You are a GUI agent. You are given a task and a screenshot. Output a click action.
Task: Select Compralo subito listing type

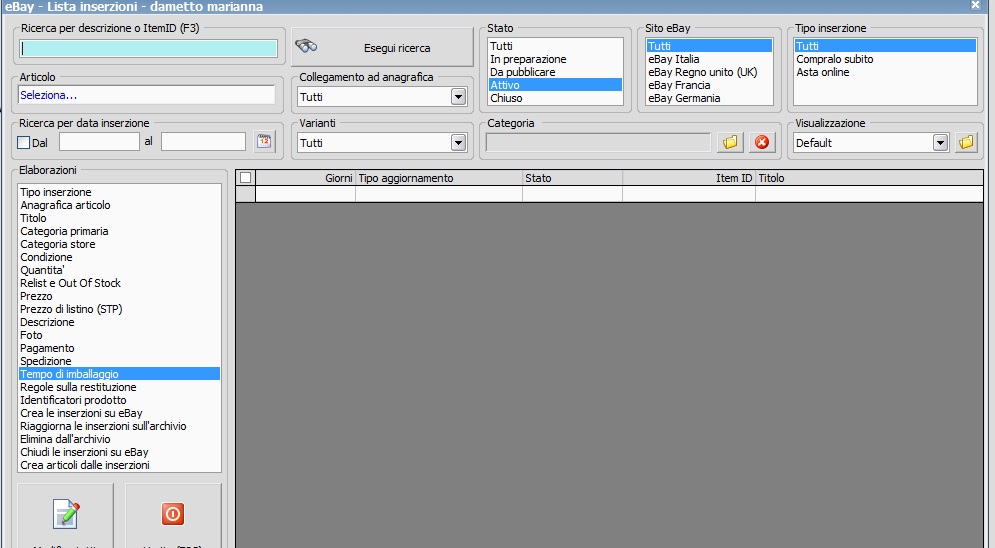[x=885, y=59]
